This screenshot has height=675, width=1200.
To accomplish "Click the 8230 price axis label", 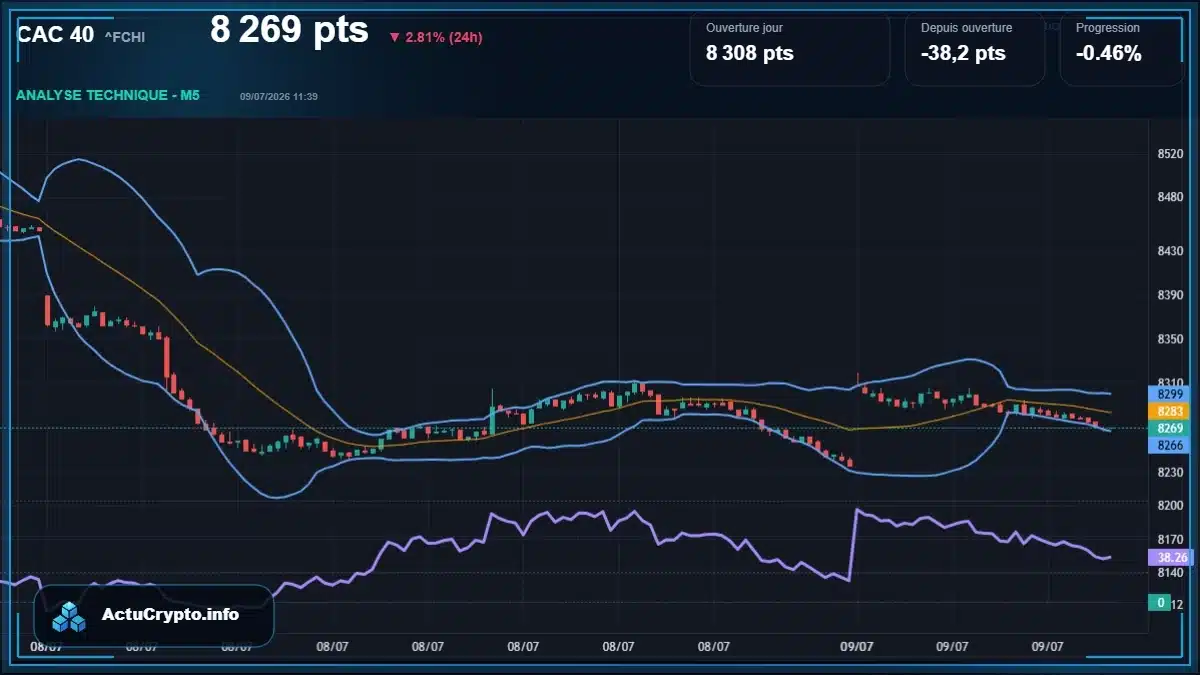I will tap(1170, 471).
